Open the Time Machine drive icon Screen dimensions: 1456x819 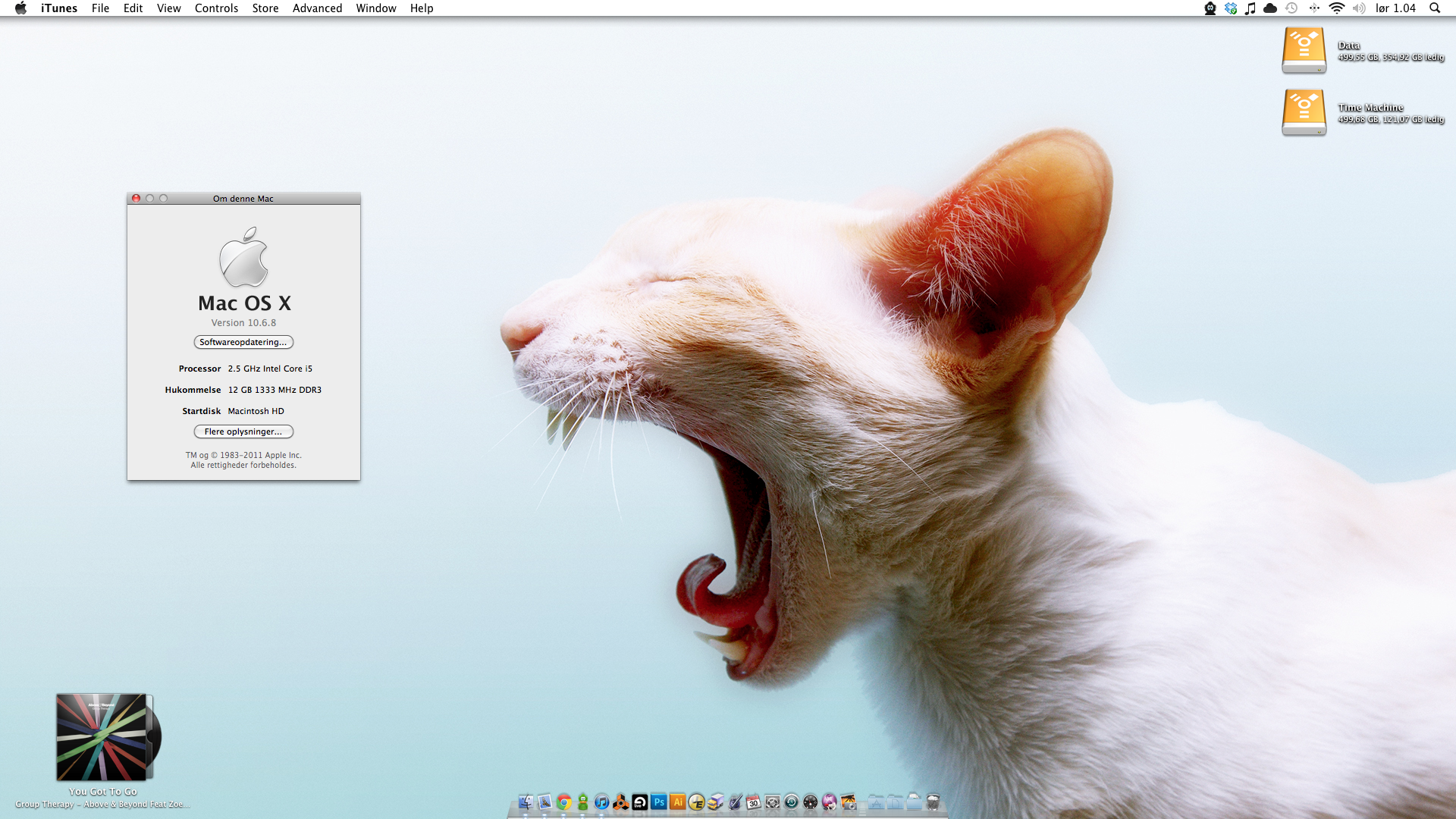click(1304, 112)
